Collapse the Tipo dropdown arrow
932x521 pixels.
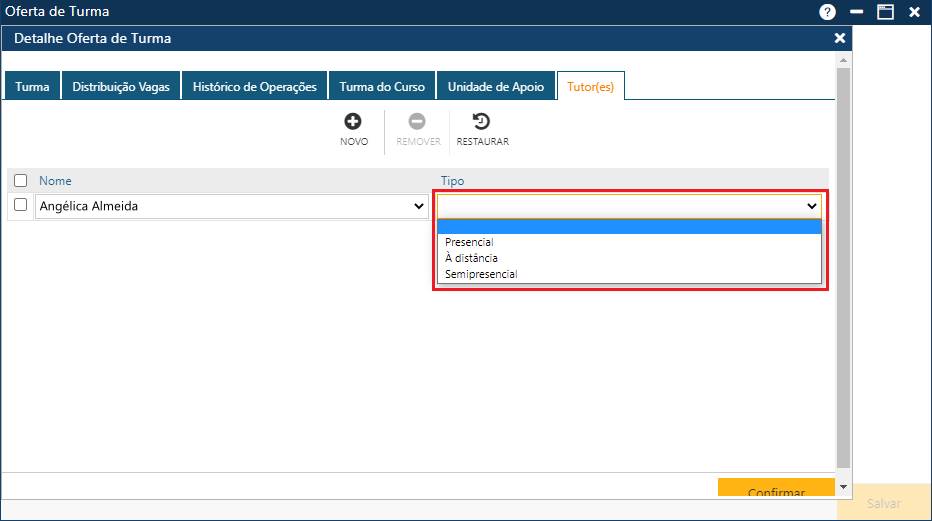[x=812, y=206]
